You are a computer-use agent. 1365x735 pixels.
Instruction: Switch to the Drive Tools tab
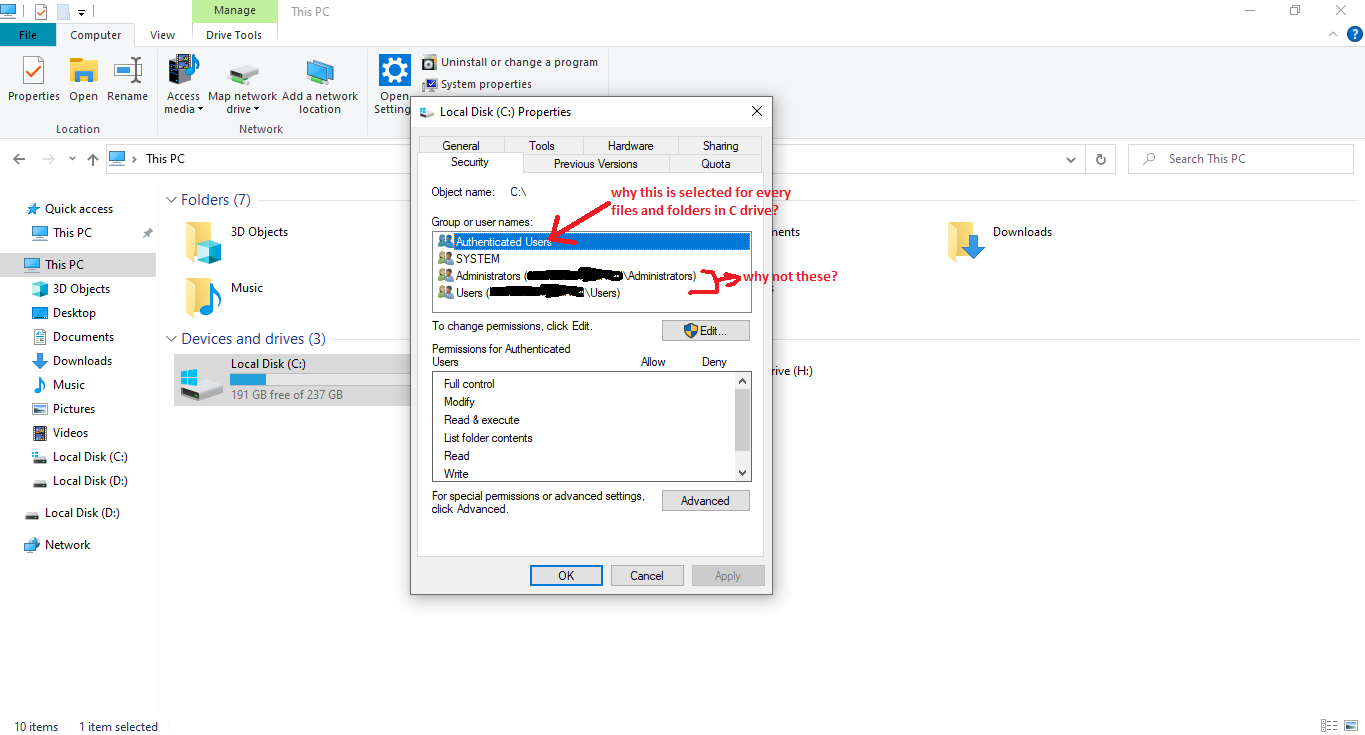(x=234, y=35)
